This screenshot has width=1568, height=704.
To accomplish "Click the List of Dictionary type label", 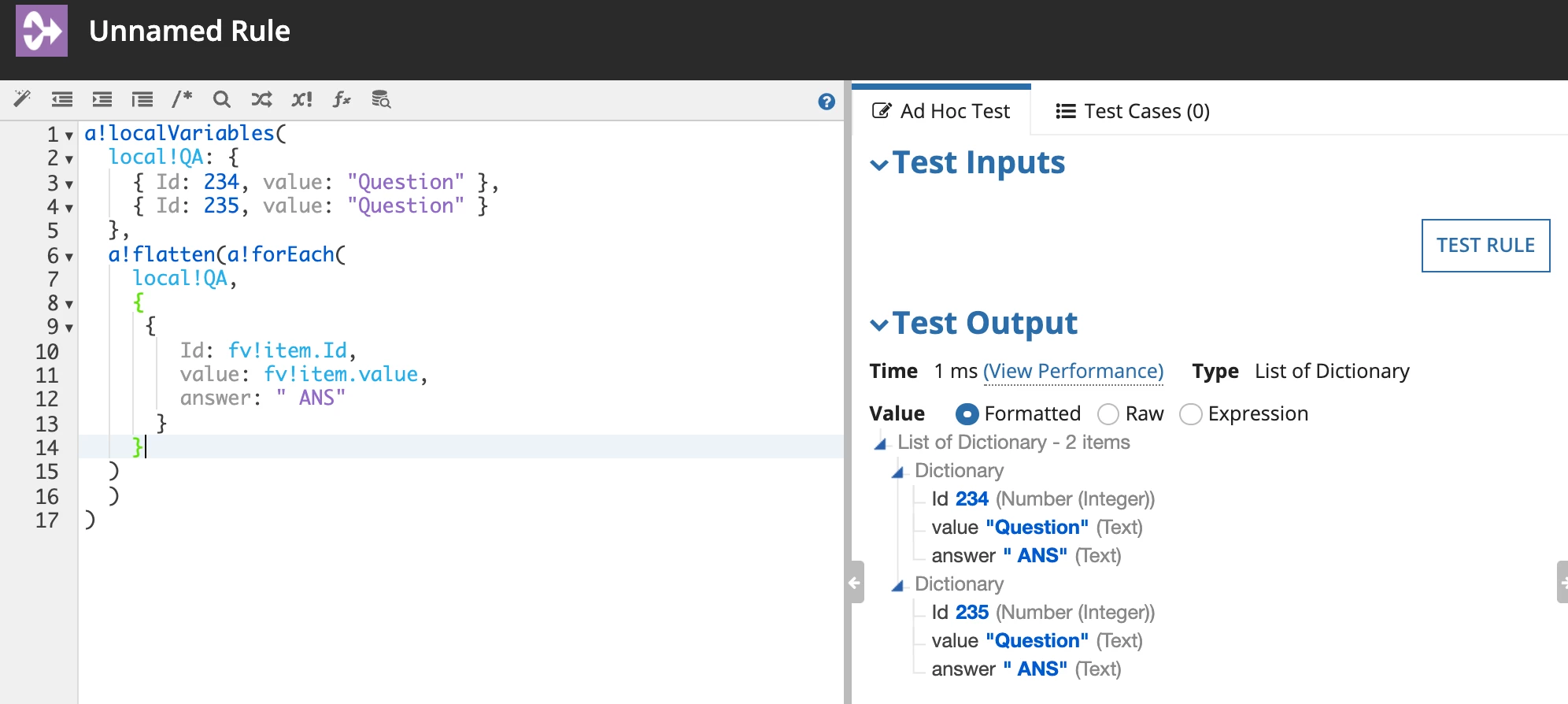I will 1332,371.
